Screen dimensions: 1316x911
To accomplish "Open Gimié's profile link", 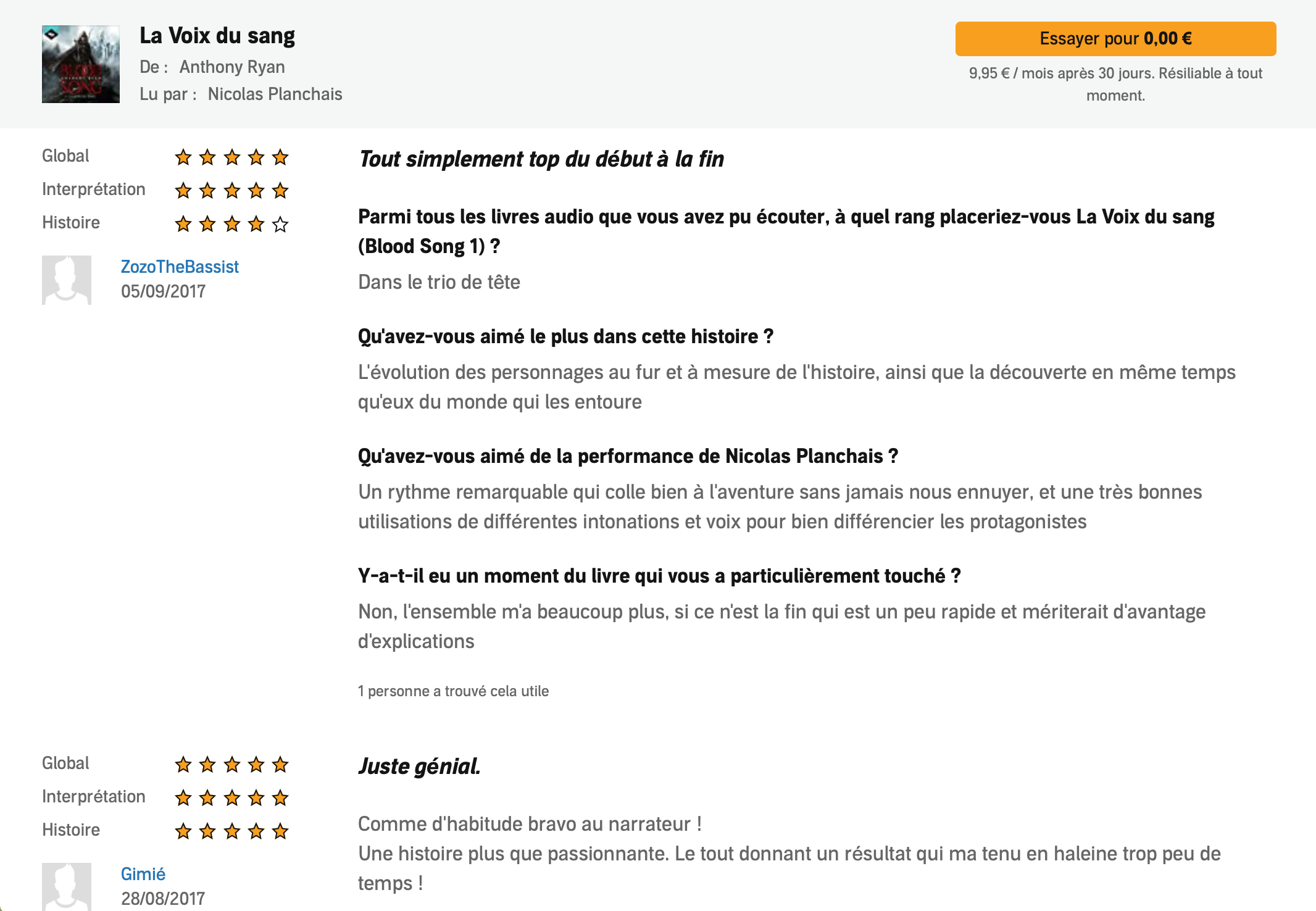I will click(143, 874).
